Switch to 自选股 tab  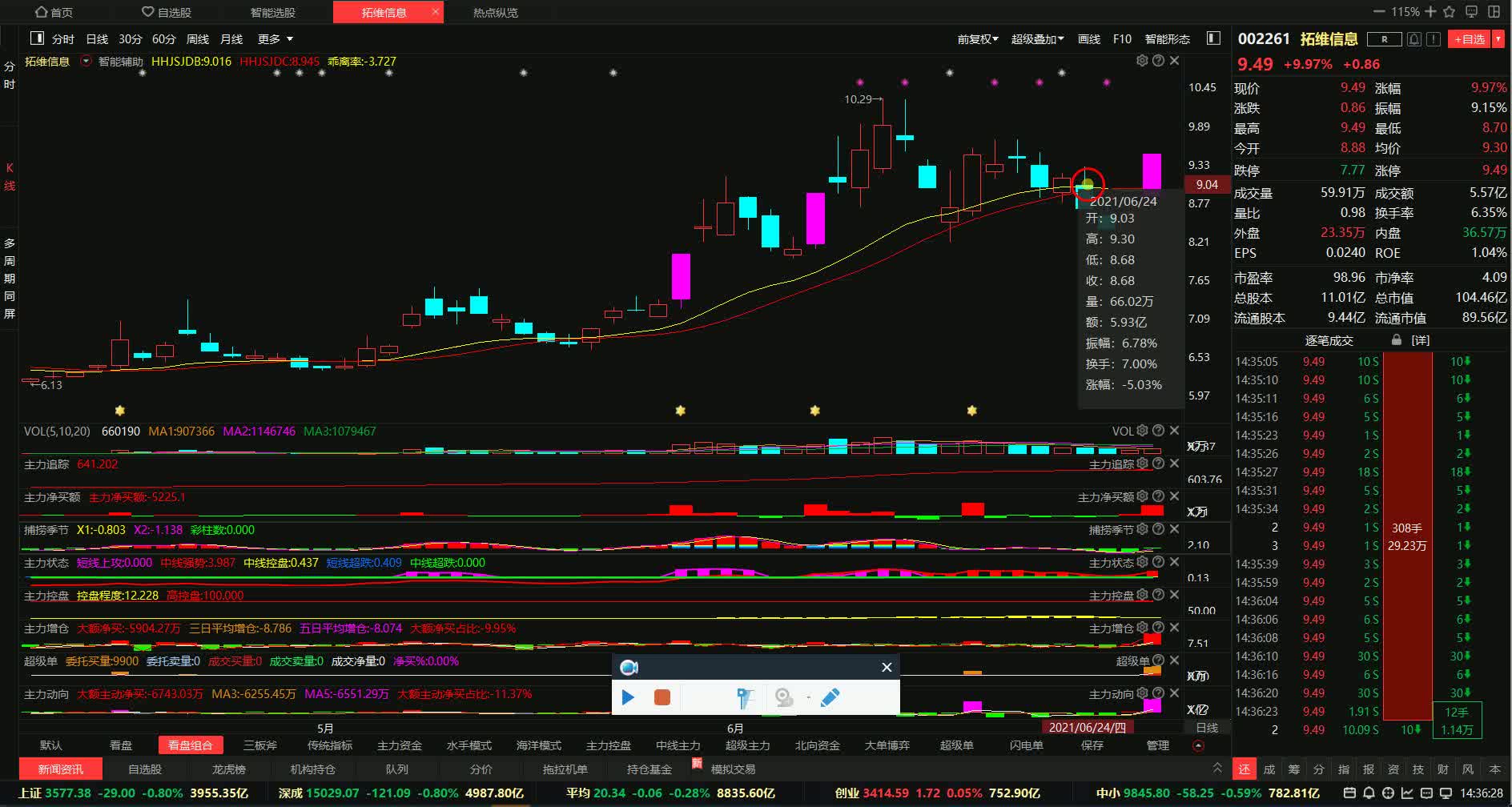167,12
